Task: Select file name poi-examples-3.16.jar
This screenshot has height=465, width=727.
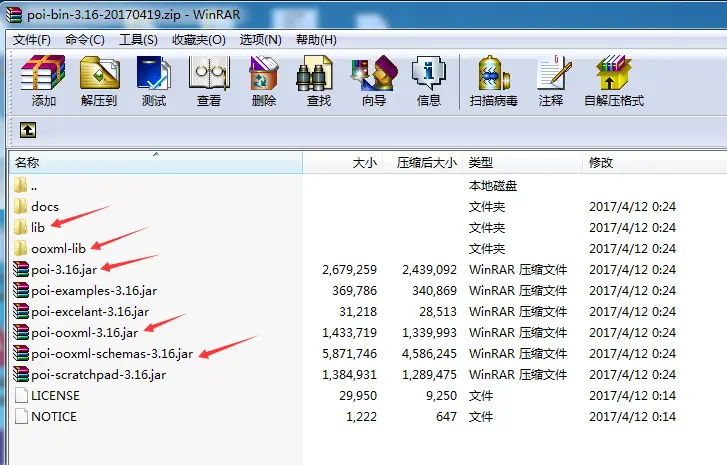Action: pyautogui.click(x=94, y=291)
